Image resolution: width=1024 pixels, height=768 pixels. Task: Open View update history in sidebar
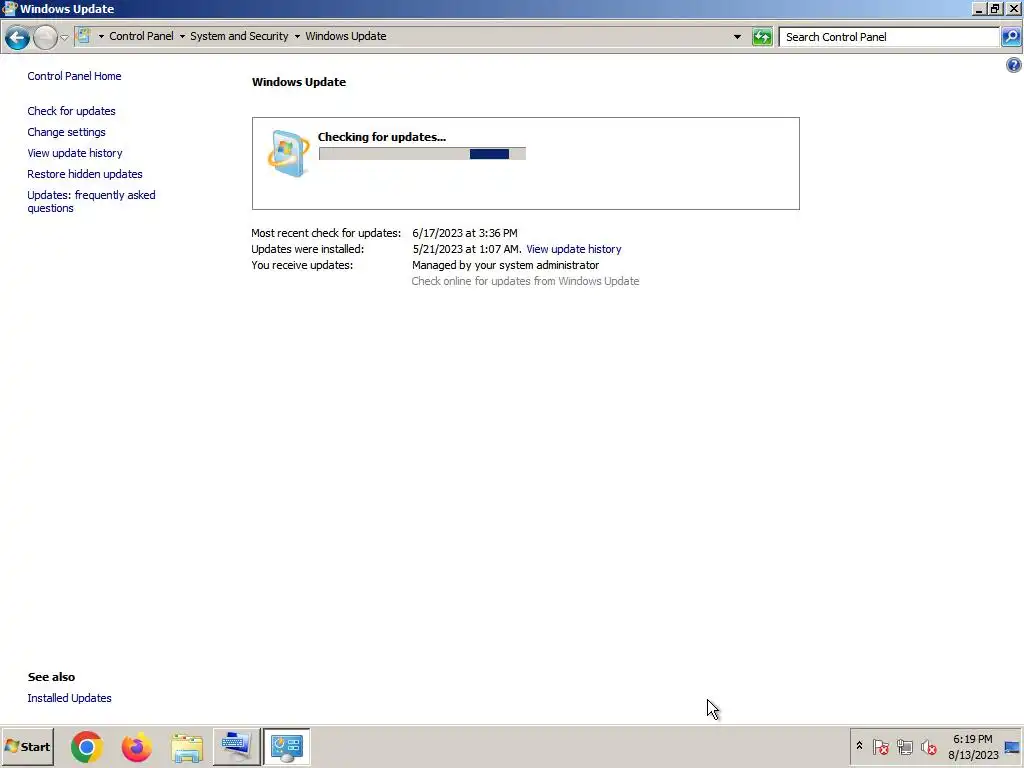[75, 153]
